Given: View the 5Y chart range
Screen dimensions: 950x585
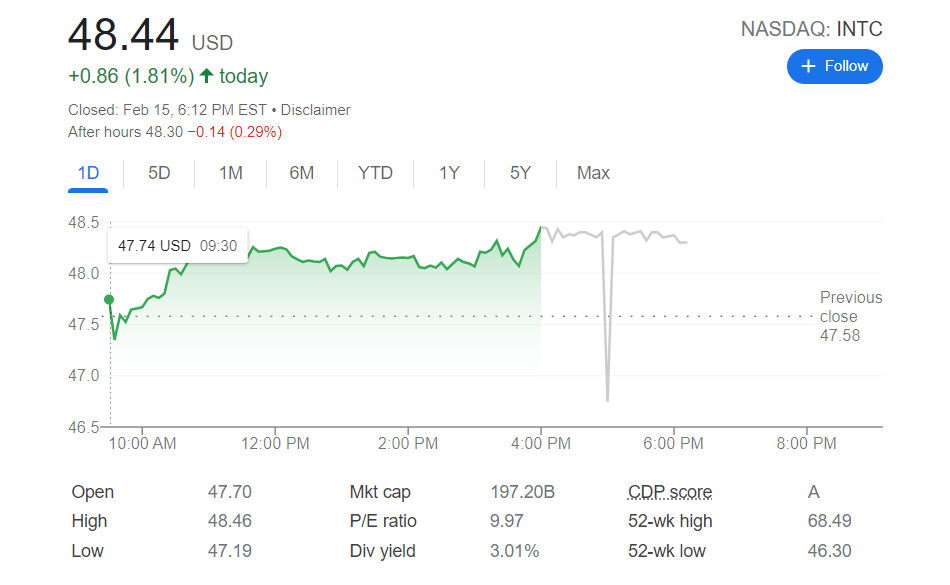Looking at the screenshot, I should pyautogui.click(x=520, y=173).
